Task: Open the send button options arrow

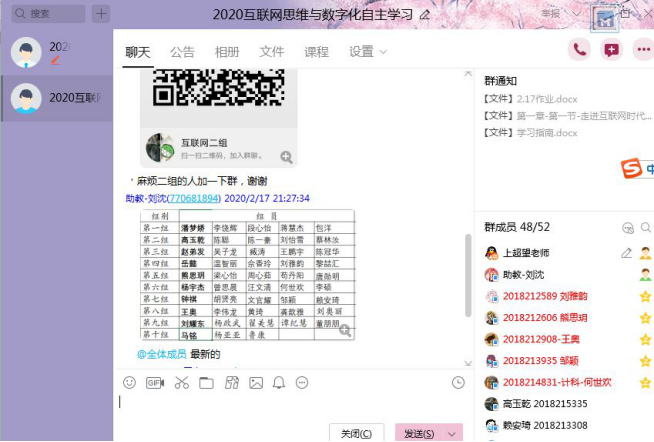Action: click(x=452, y=434)
